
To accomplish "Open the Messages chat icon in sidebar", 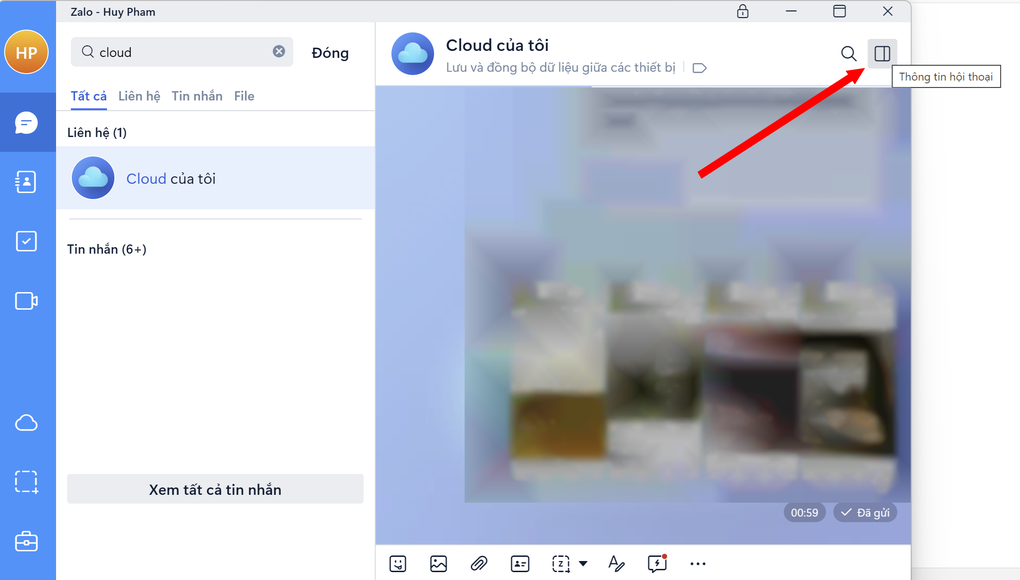I will tap(27, 122).
